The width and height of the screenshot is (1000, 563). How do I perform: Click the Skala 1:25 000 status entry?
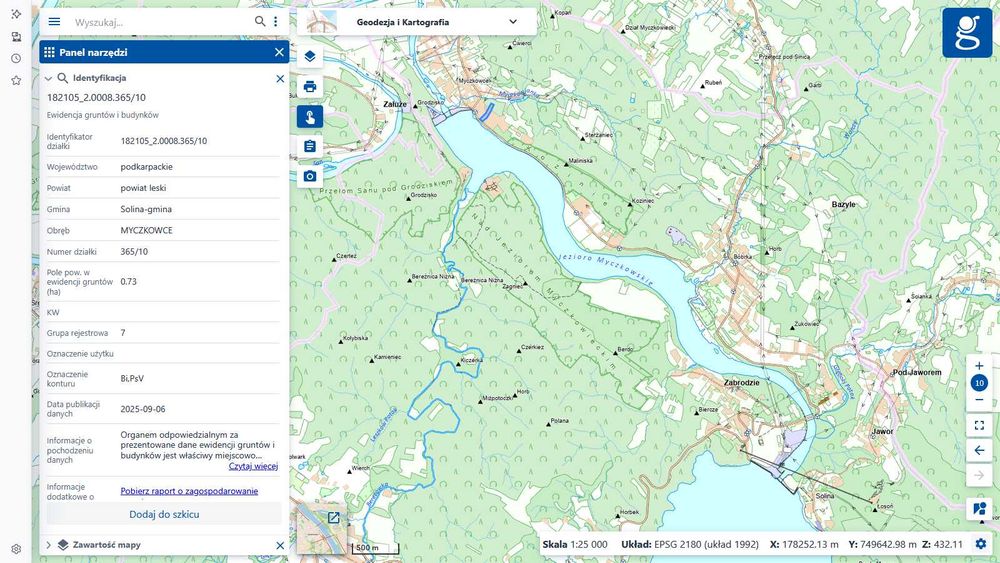(575, 545)
